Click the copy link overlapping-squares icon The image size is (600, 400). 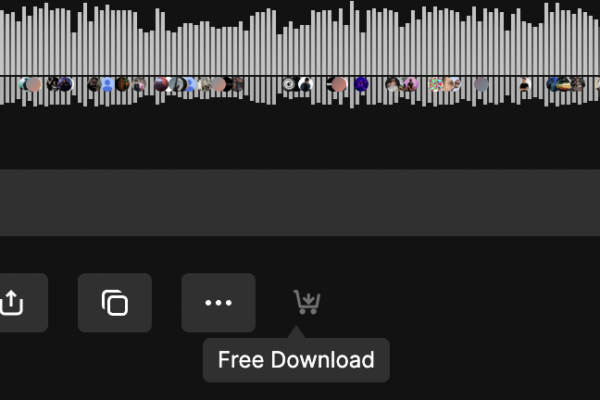click(115, 302)
